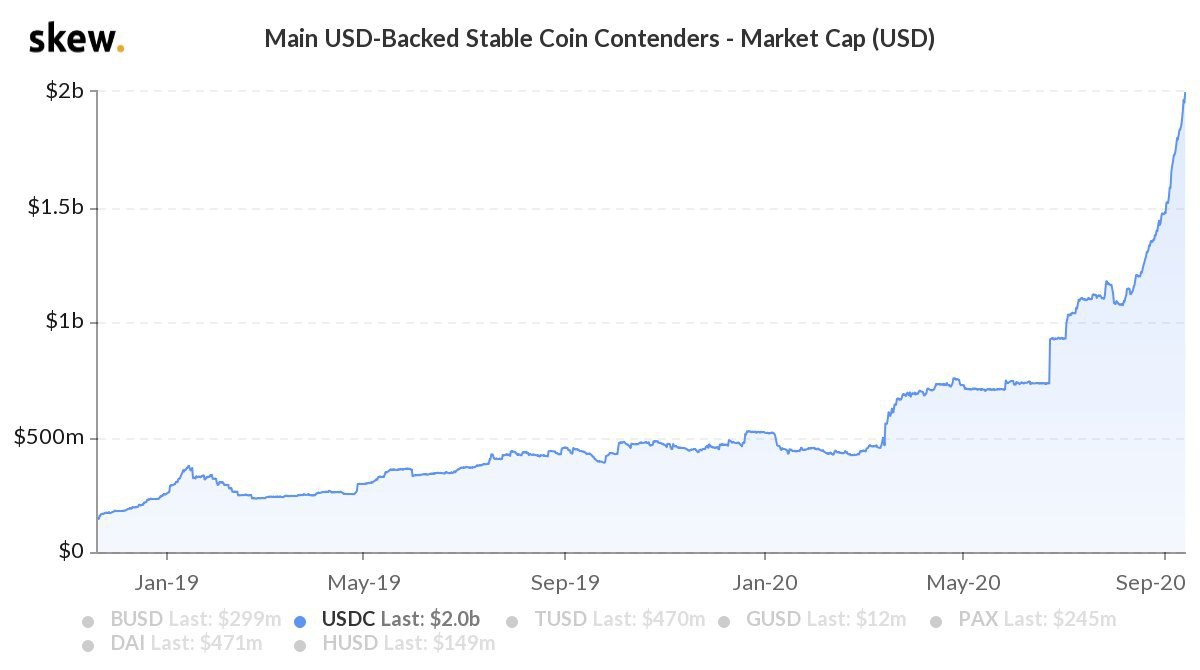Viewport: 1200px width, 670px height.
Task: Toggle the HUSD Last: $149m legend text
Action: [x=408, y=644]
